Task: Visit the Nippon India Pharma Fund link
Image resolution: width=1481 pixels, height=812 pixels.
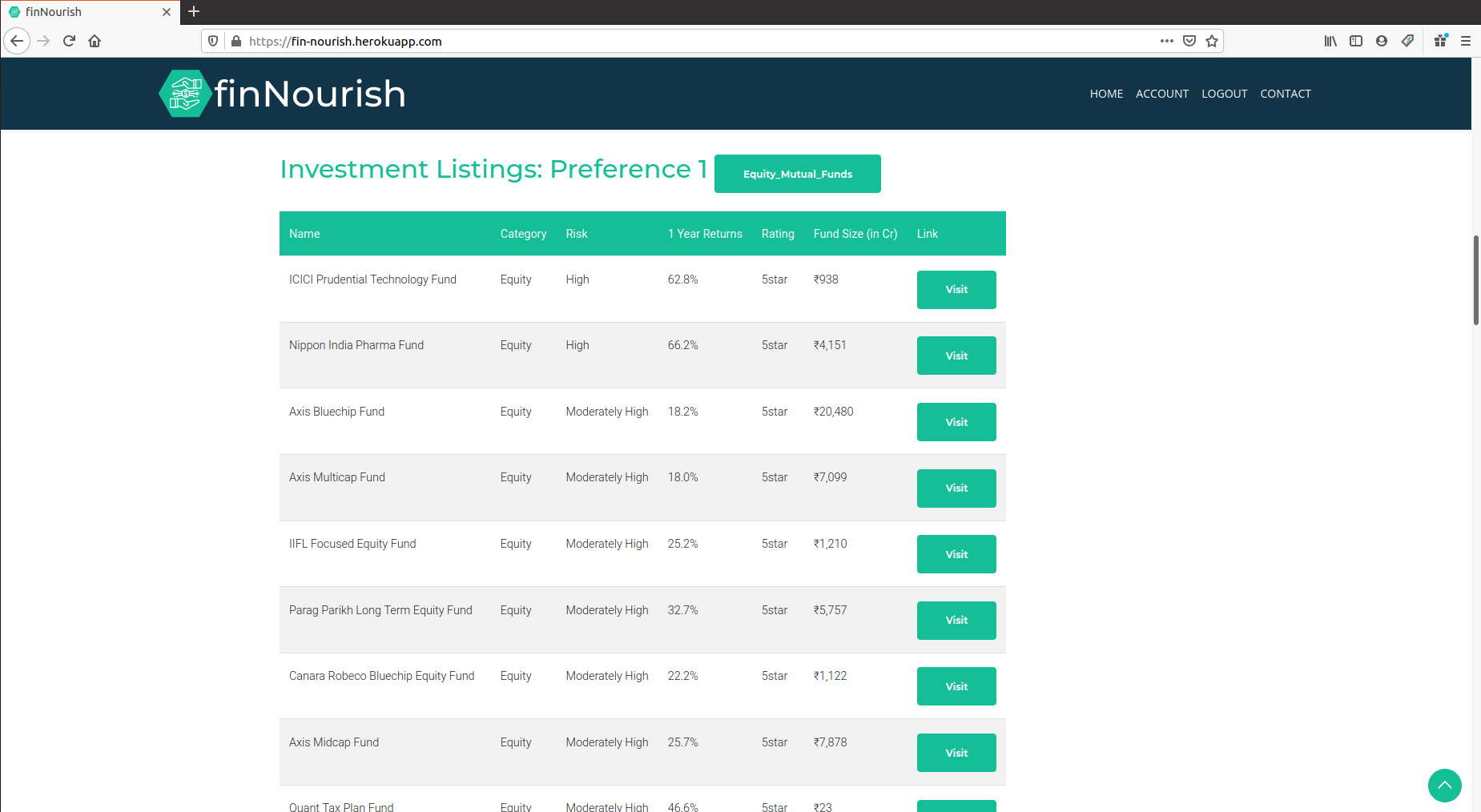Action: (956, 356)
